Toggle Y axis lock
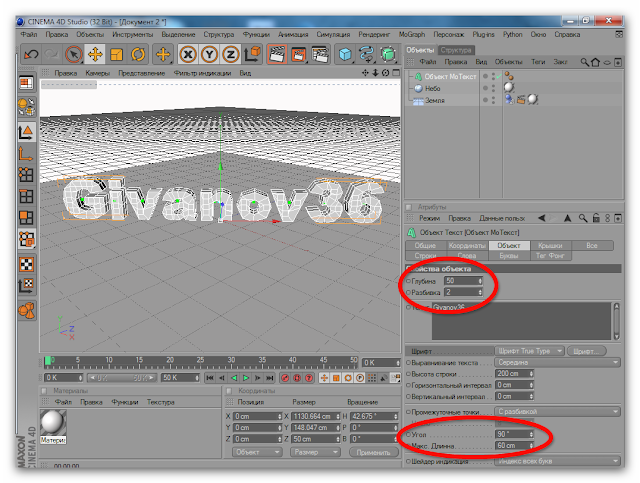 209,54
